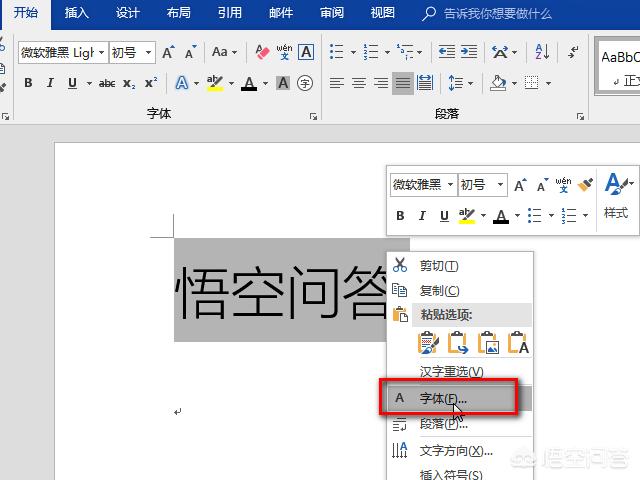This screenshot has height=480, width=640.
Task: Open bullets list dropdown arrow
Action: 353,52
